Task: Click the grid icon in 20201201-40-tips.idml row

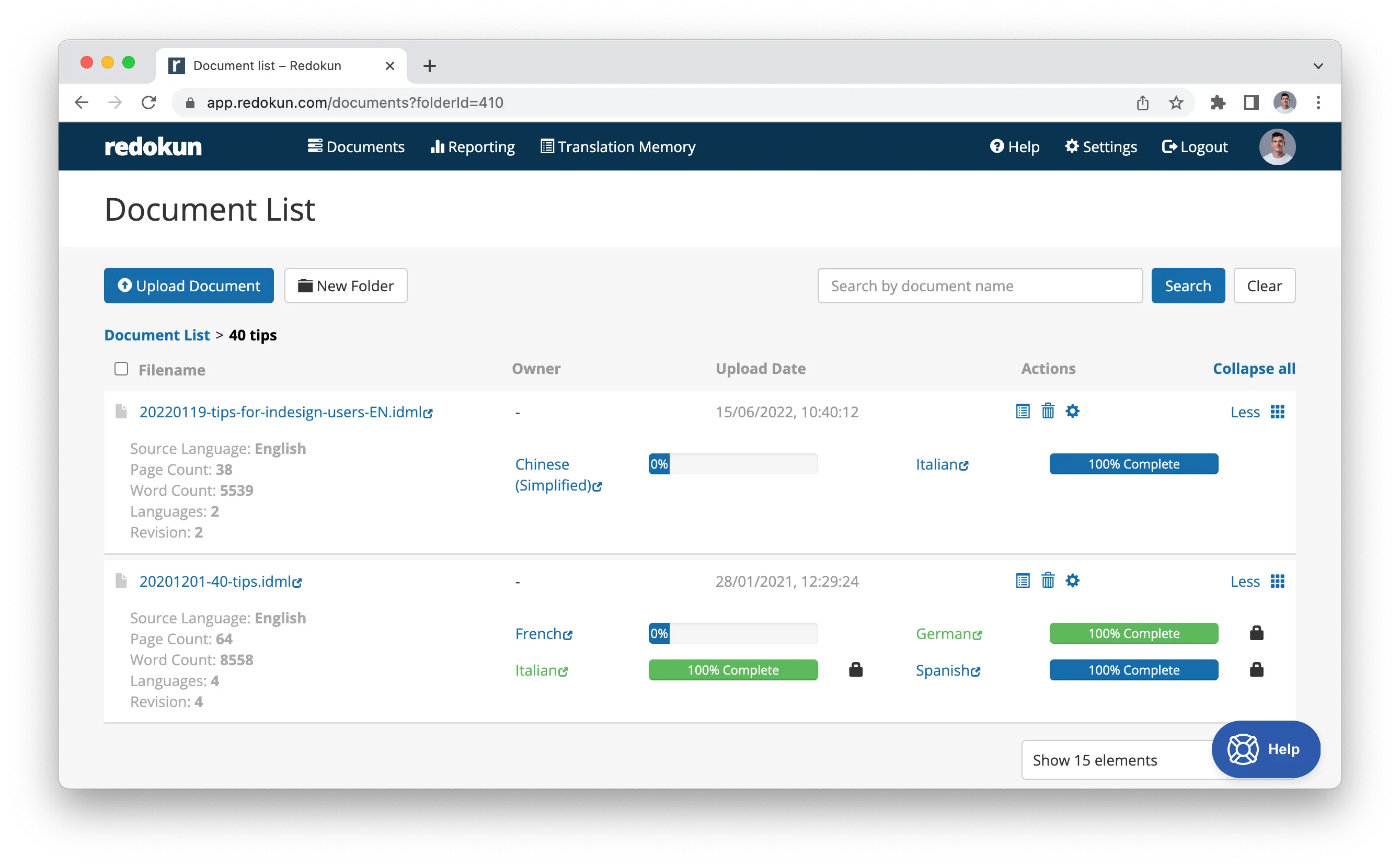Action: (1277, 582)
